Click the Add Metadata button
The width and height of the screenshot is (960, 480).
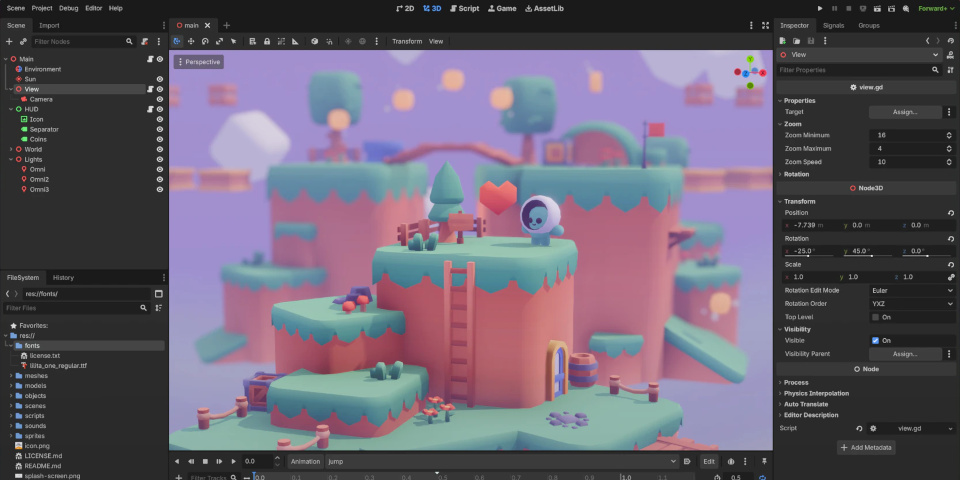click(x=866, y=447)
